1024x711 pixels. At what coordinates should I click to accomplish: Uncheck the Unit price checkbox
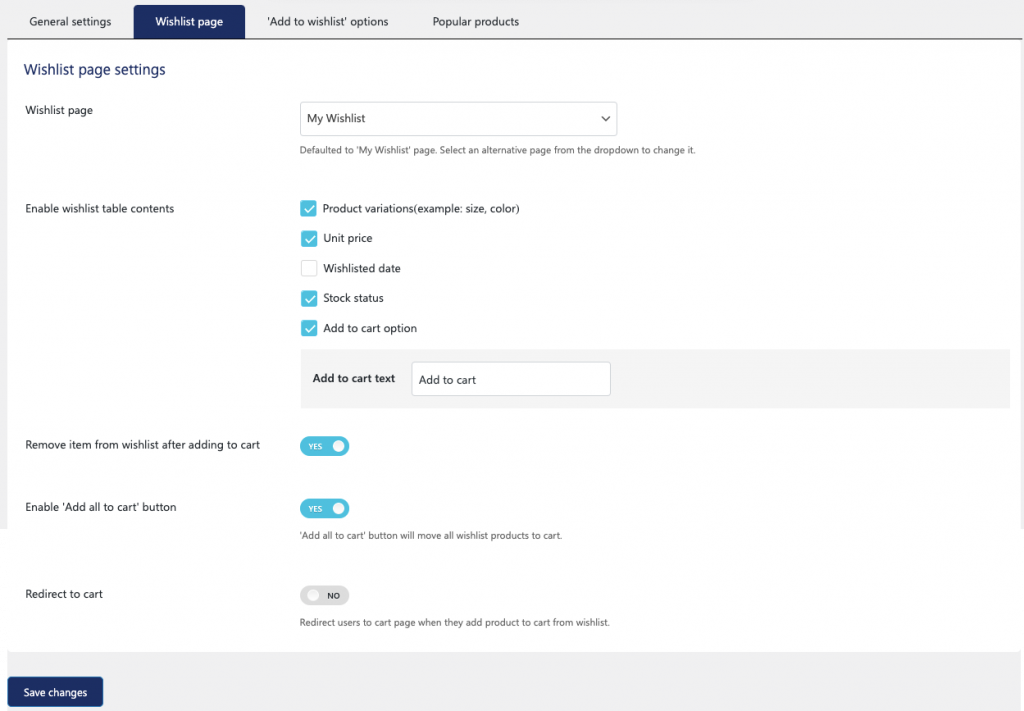tap(309, 238)
